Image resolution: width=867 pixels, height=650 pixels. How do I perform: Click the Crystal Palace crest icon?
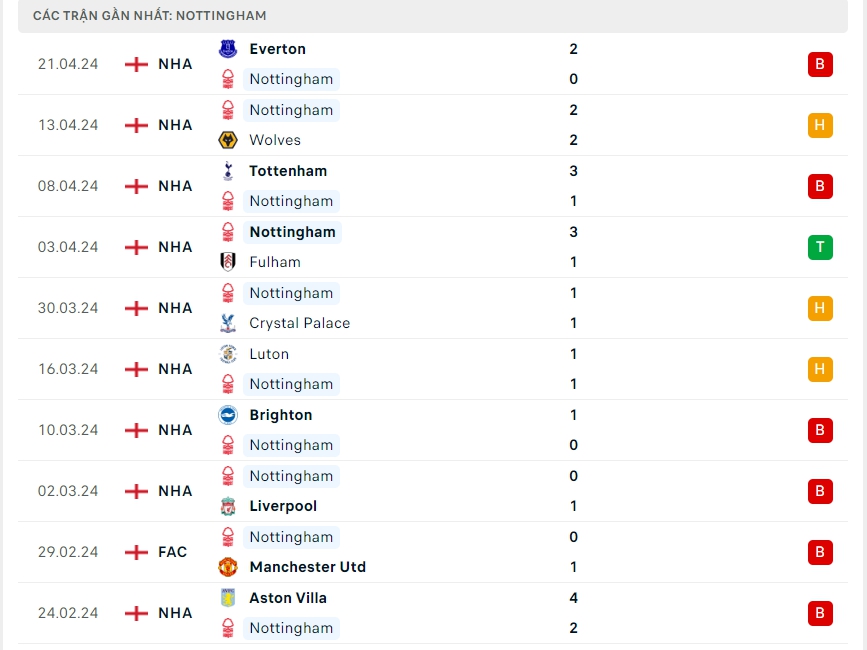tap(229, 323)
